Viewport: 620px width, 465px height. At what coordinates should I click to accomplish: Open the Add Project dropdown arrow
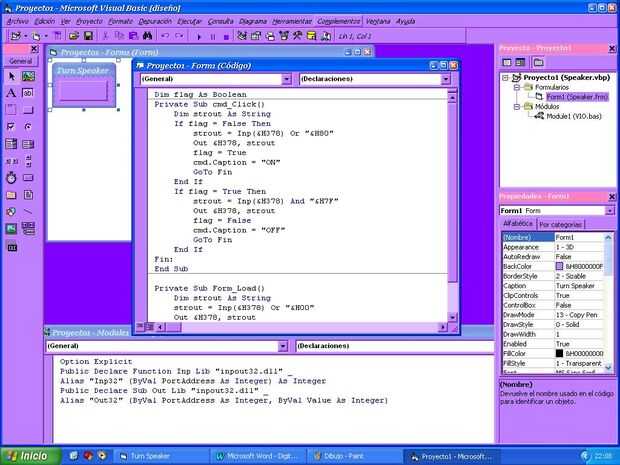(x=25, y=36)
